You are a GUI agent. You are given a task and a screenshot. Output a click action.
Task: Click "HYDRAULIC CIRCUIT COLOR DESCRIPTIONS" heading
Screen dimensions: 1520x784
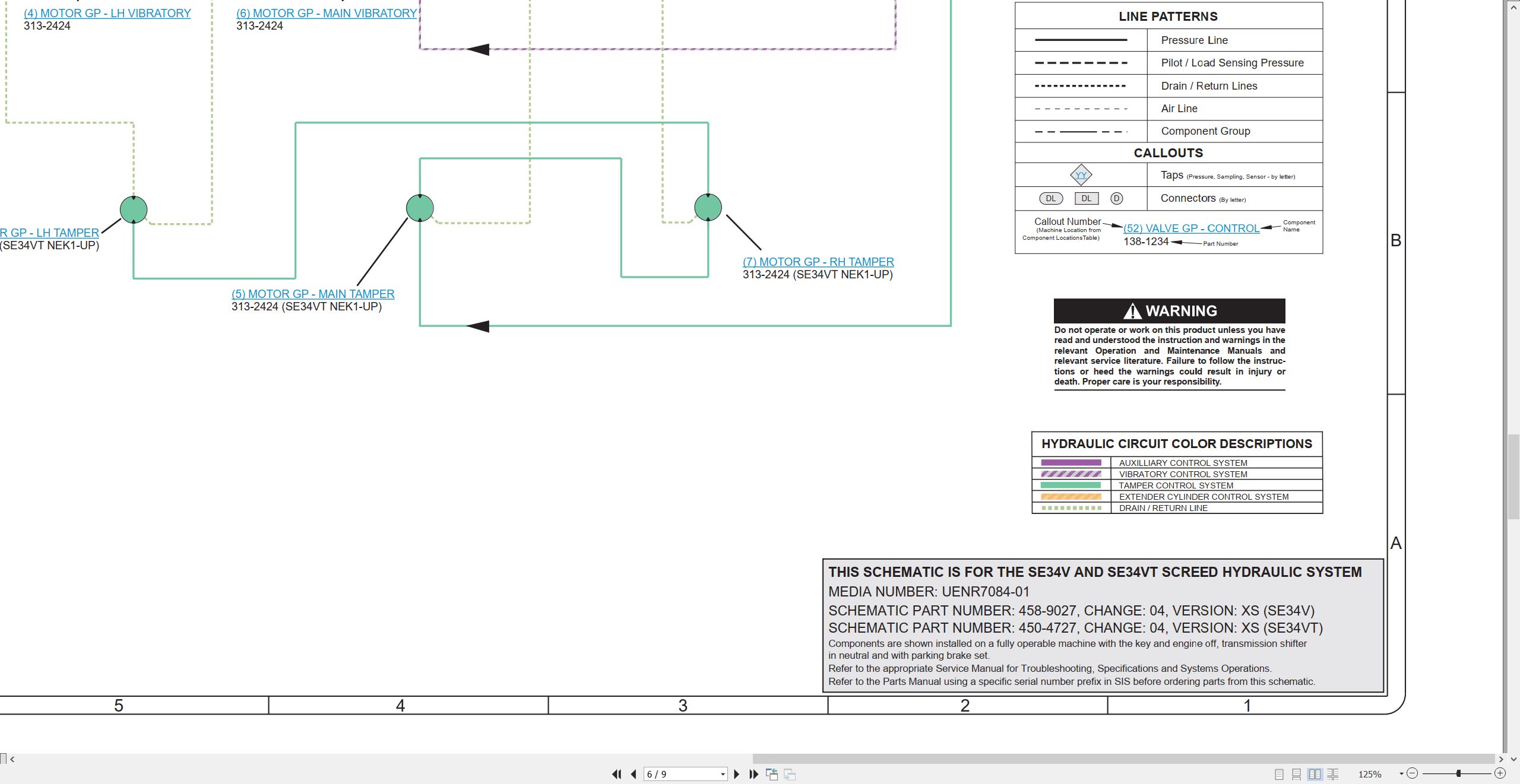[x=1177, y=444]
